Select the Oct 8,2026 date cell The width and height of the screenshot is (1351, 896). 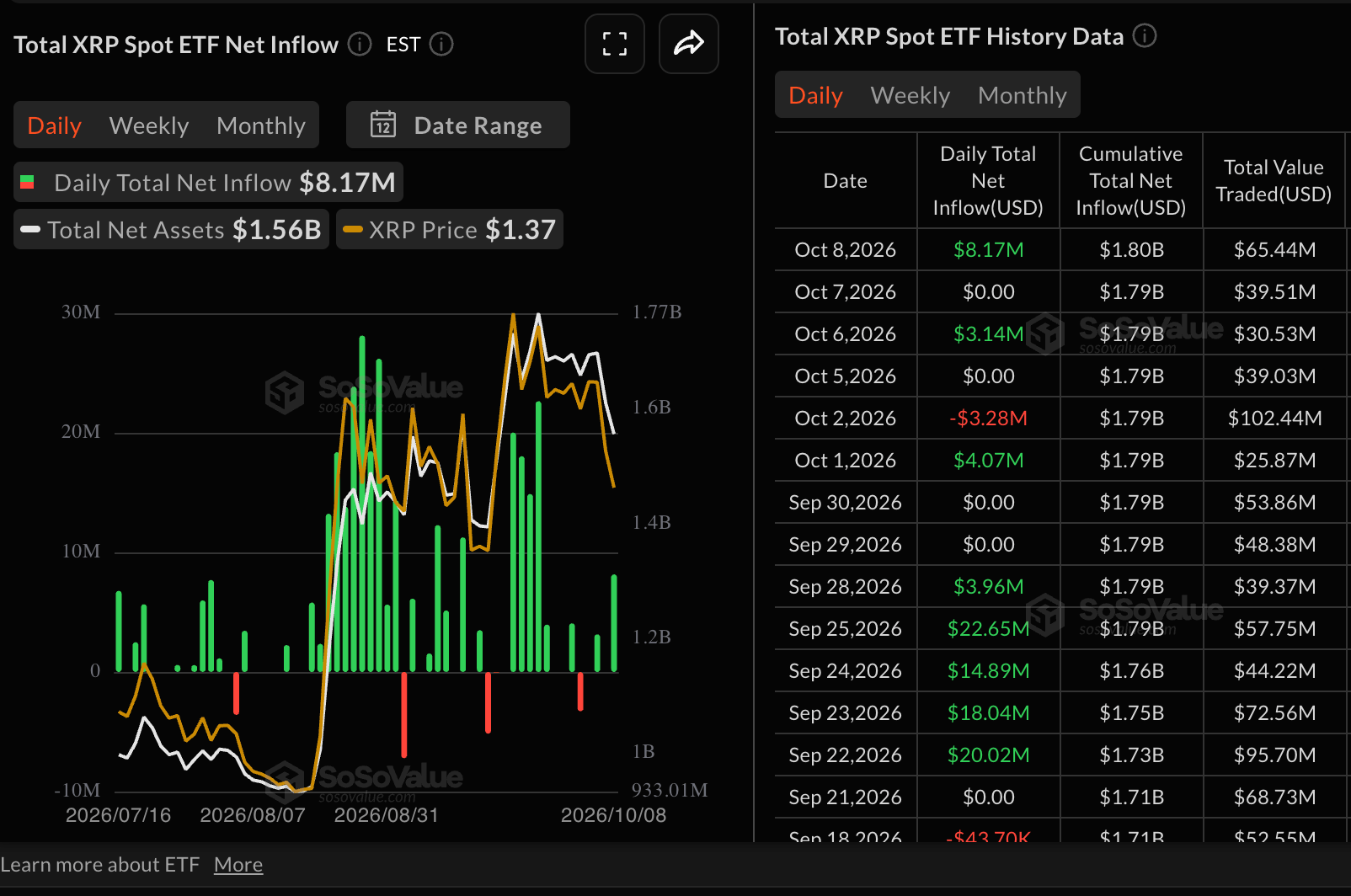pyautogui.click(x=846, y=250)
